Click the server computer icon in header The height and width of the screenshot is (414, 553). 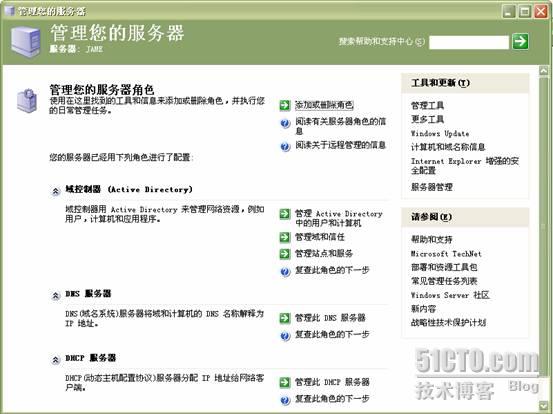25,41
